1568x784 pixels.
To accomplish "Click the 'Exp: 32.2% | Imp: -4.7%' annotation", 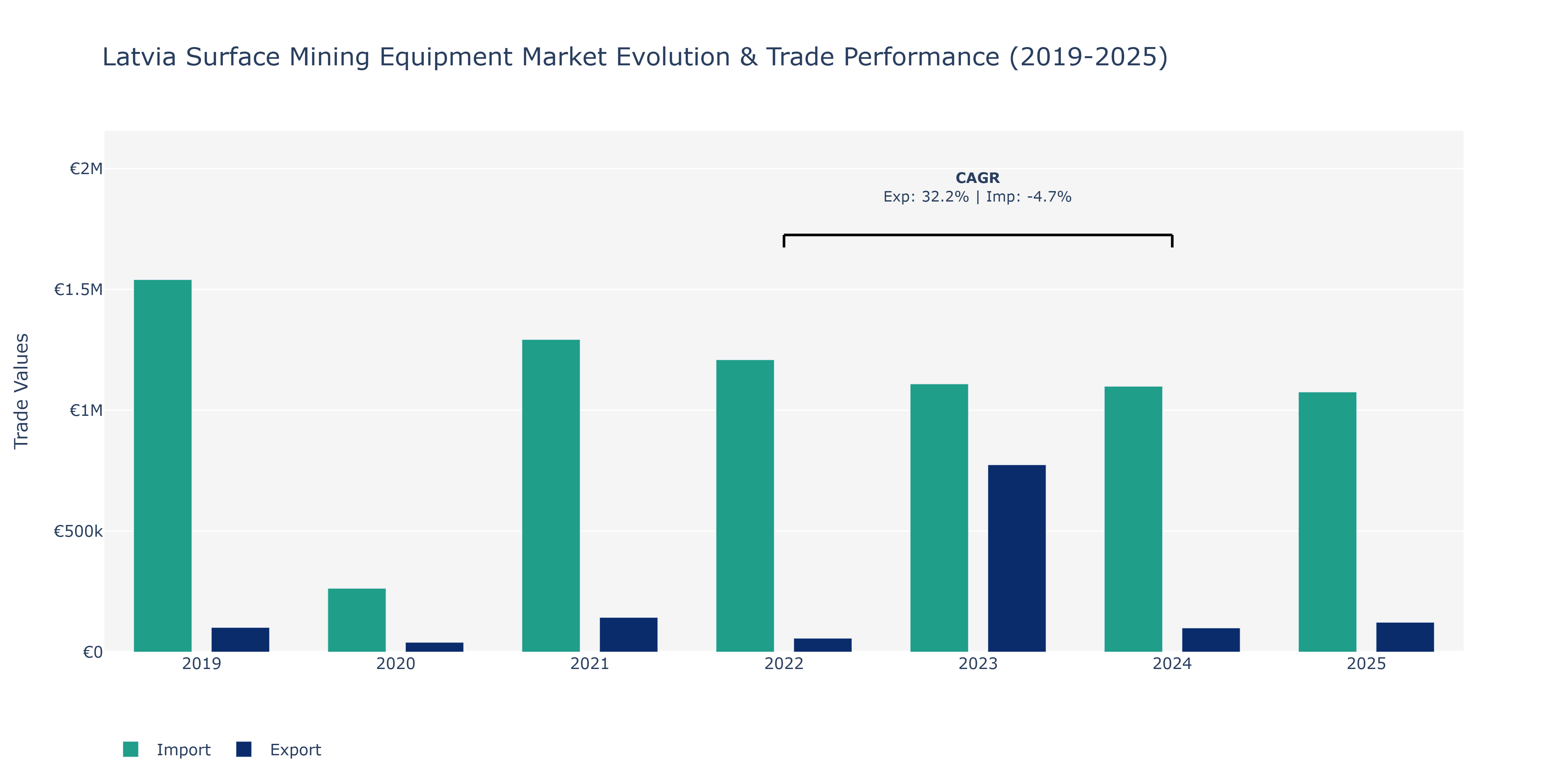I will 978,197.
